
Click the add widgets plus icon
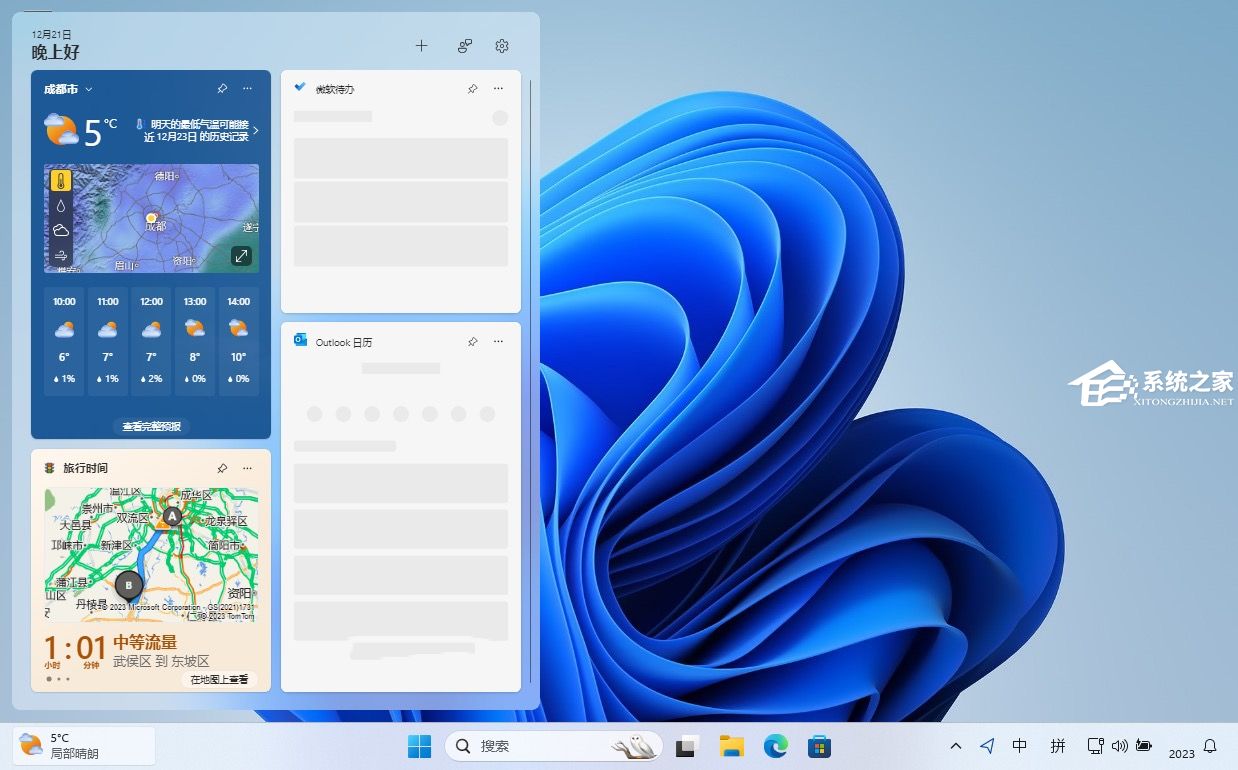421,46
